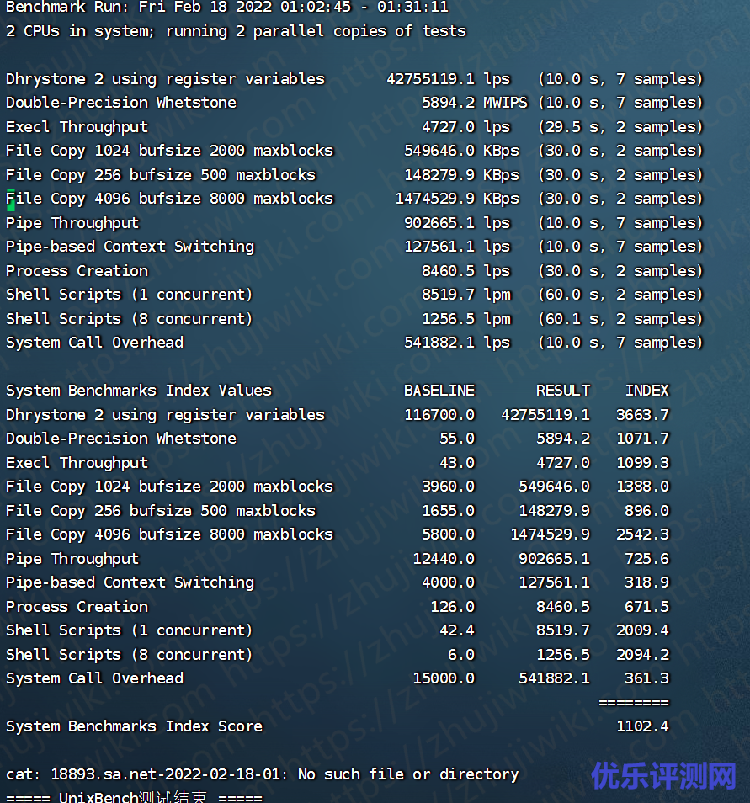Click the File Copy 1024 baseline '3960.0'

[448, 487]
